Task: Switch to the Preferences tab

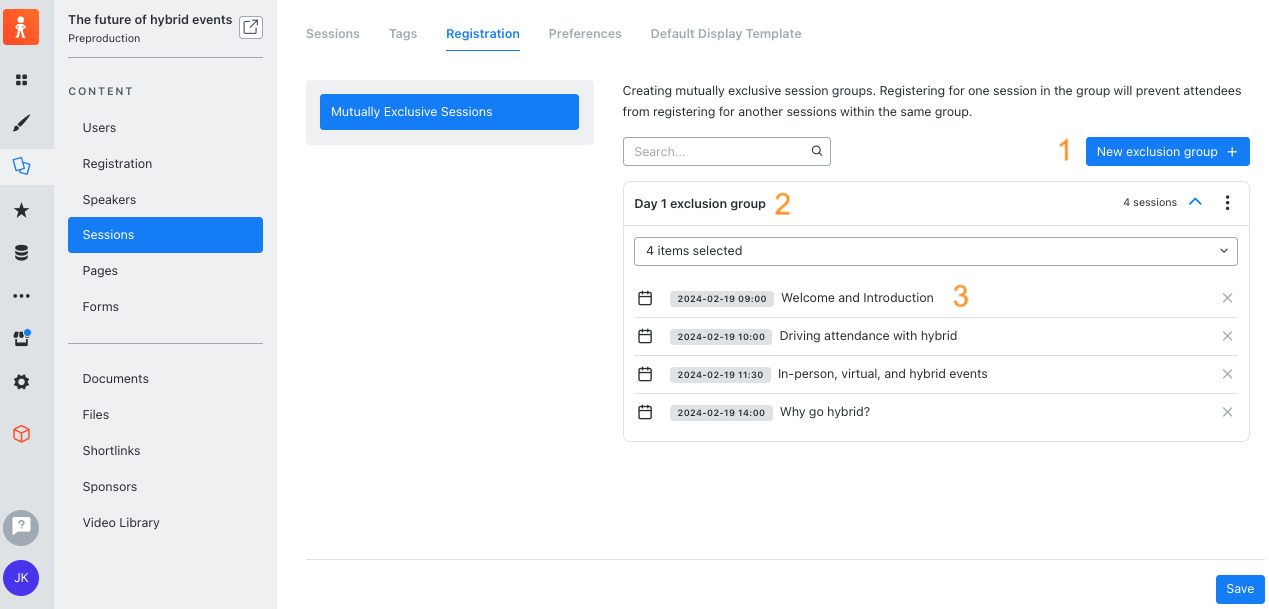Action: coord(585,33)
